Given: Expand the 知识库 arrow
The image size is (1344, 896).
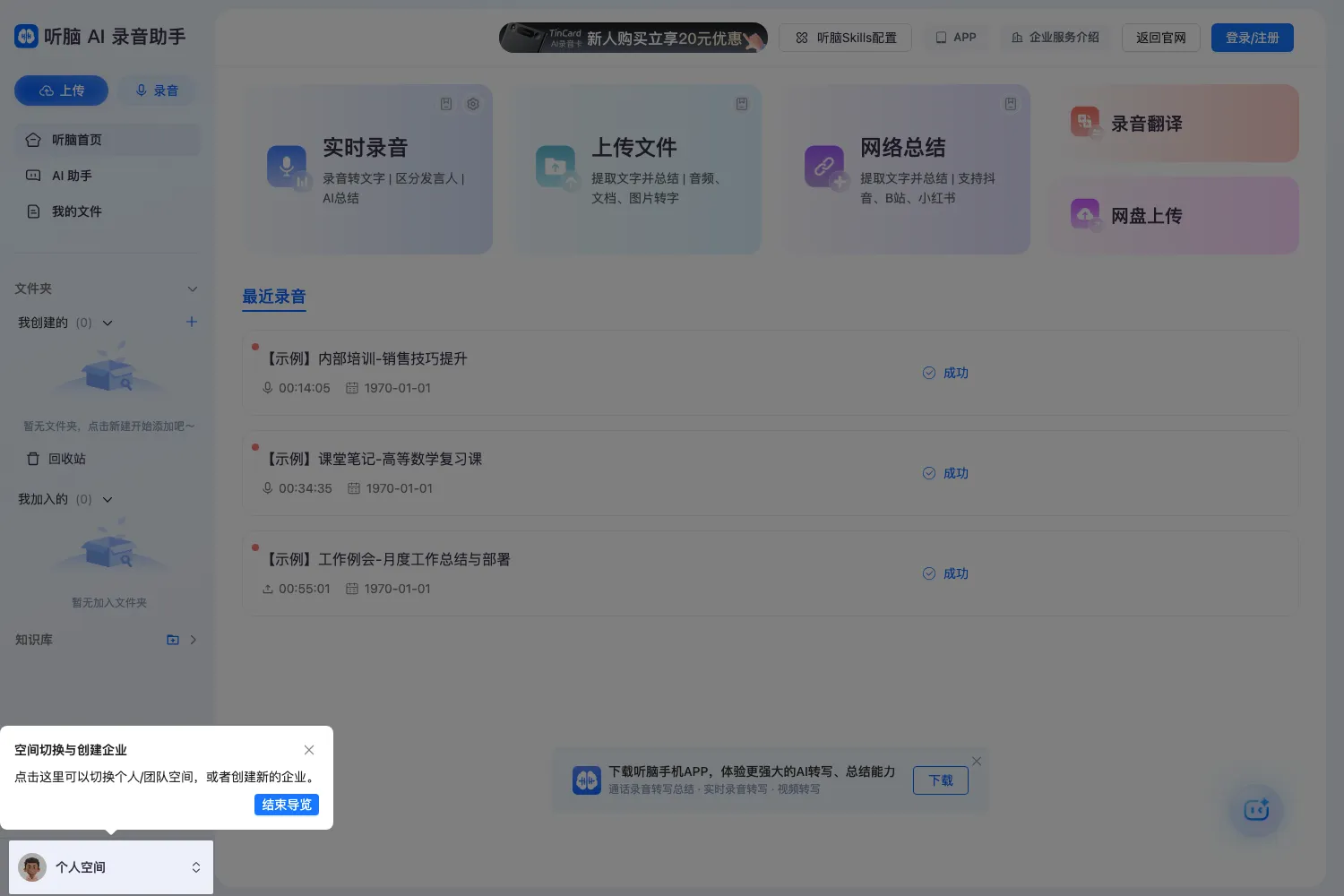Looking at the screenshot, I should (x=194, y=640).
